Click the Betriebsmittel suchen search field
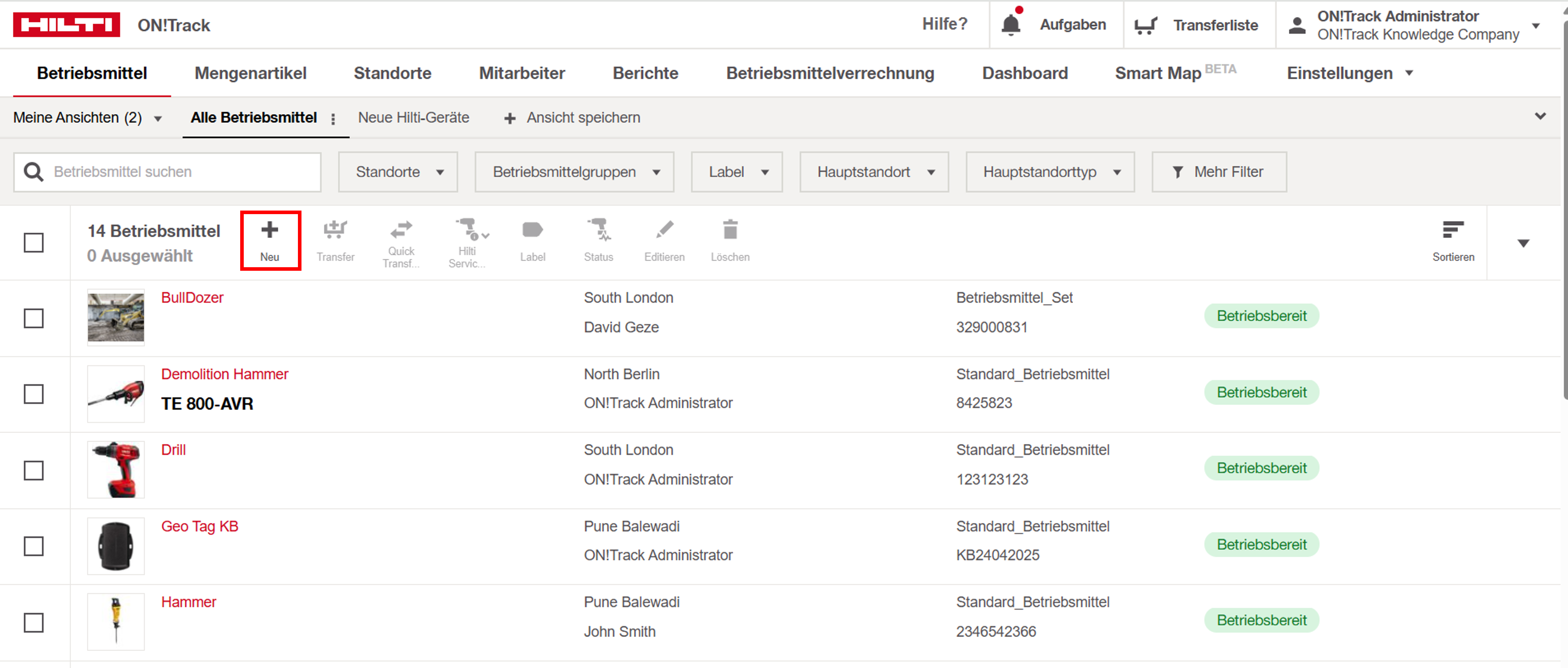 (x=167, y=172)
